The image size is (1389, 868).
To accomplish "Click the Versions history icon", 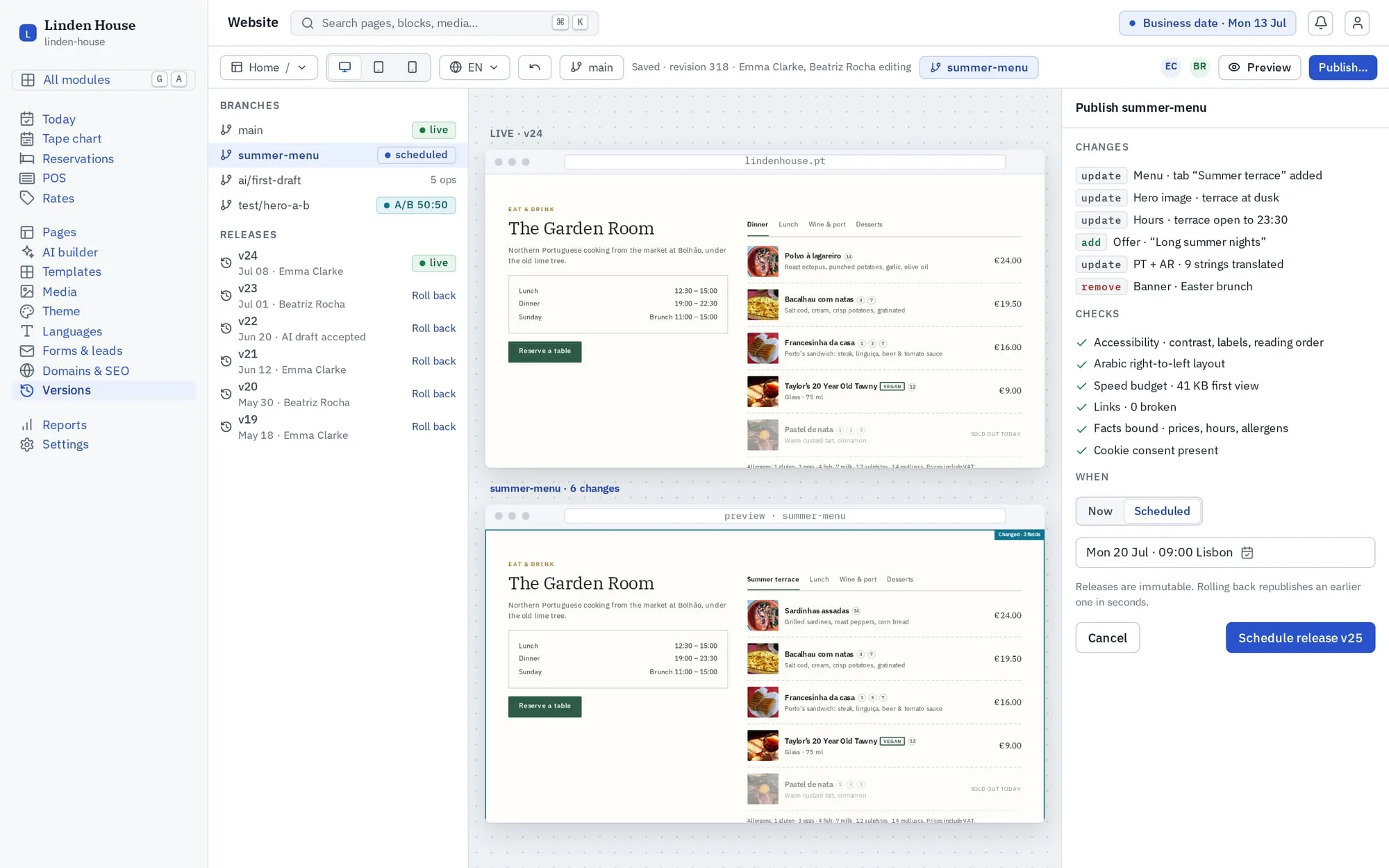I will tap(27, 390).
